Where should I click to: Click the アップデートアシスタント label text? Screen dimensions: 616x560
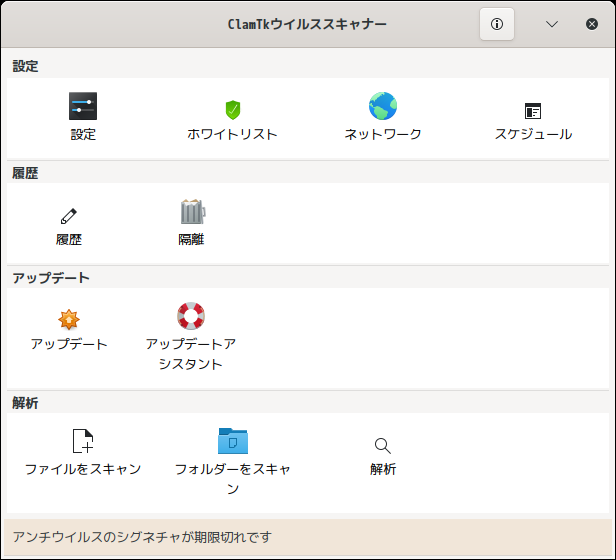pos(191,354)
